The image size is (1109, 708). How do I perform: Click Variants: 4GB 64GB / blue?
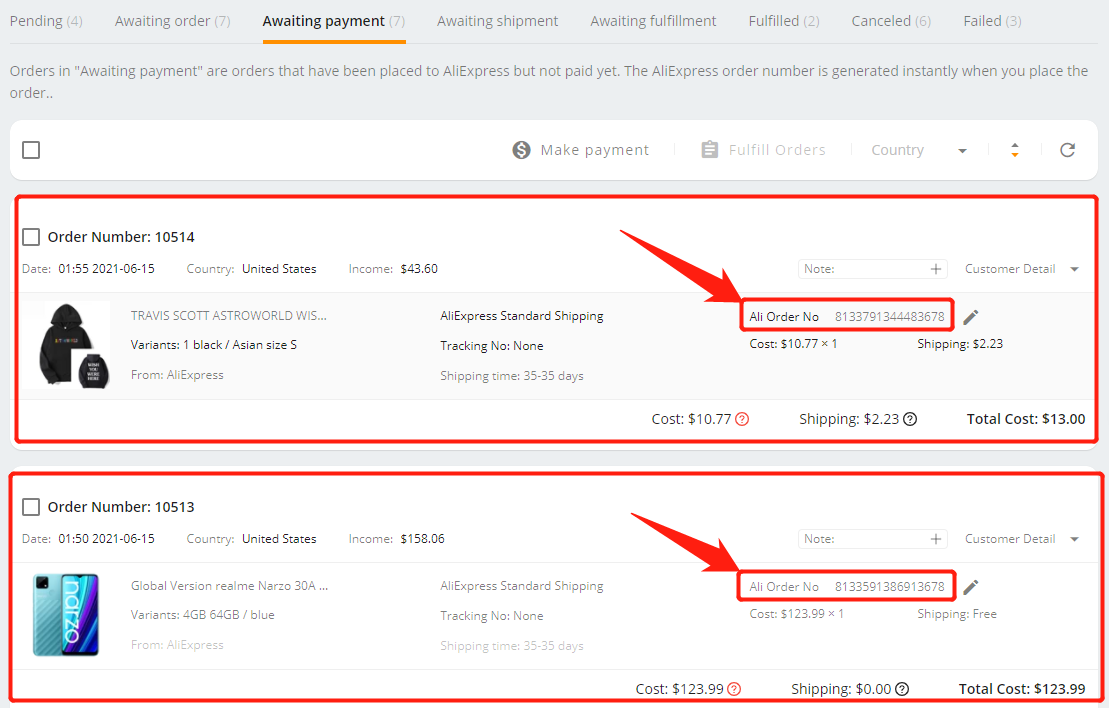click(x=202, y=615)
